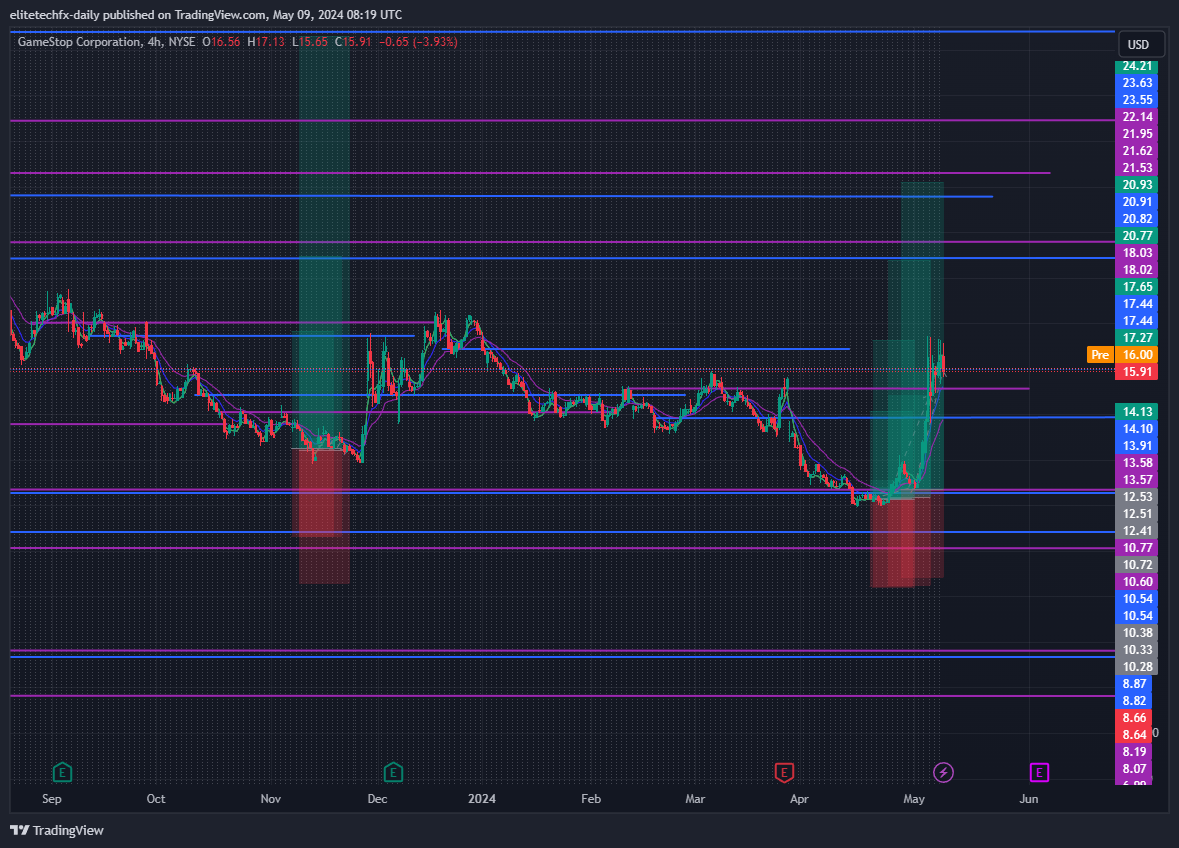Click the blue 13.91 price label
Image resolution: width=1179 pixels, height=848 pixels.
point(1137,446)
